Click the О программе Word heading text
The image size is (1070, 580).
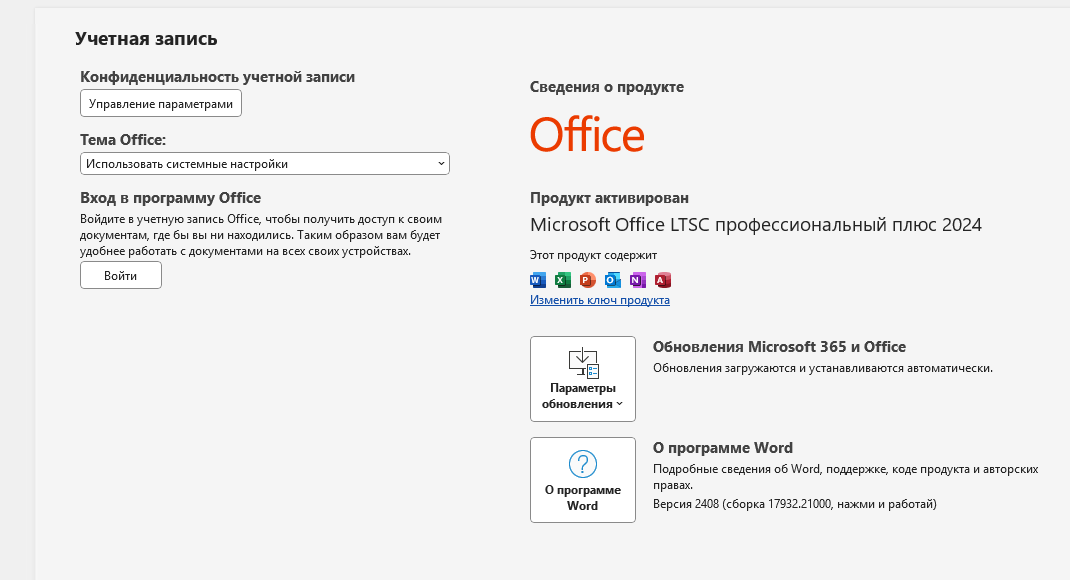pos(723,448)
